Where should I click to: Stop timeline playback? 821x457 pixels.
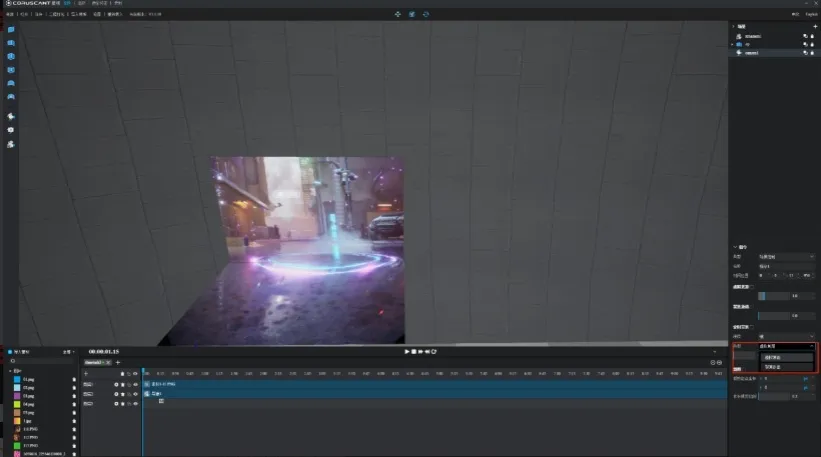[x=414, y=352]
